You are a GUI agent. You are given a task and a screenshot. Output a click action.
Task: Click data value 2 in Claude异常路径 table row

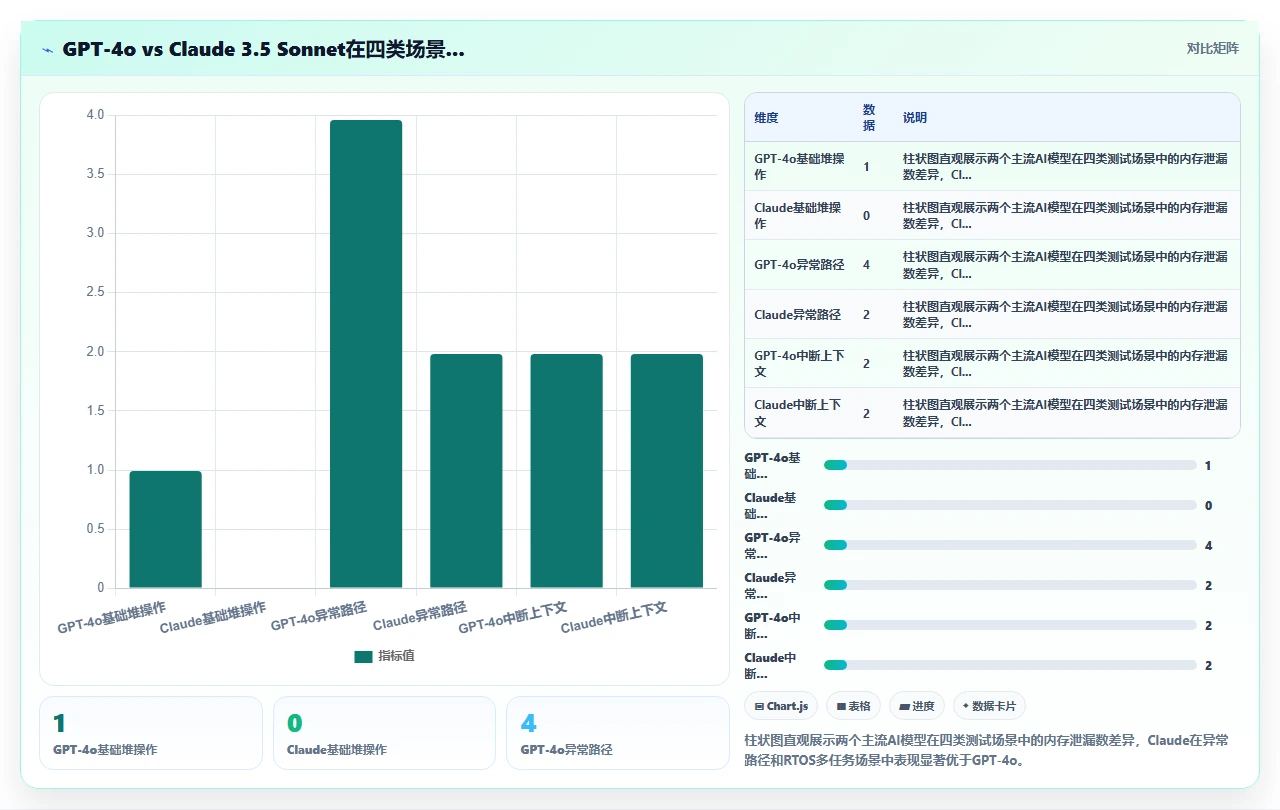click(x=866, y=314)
